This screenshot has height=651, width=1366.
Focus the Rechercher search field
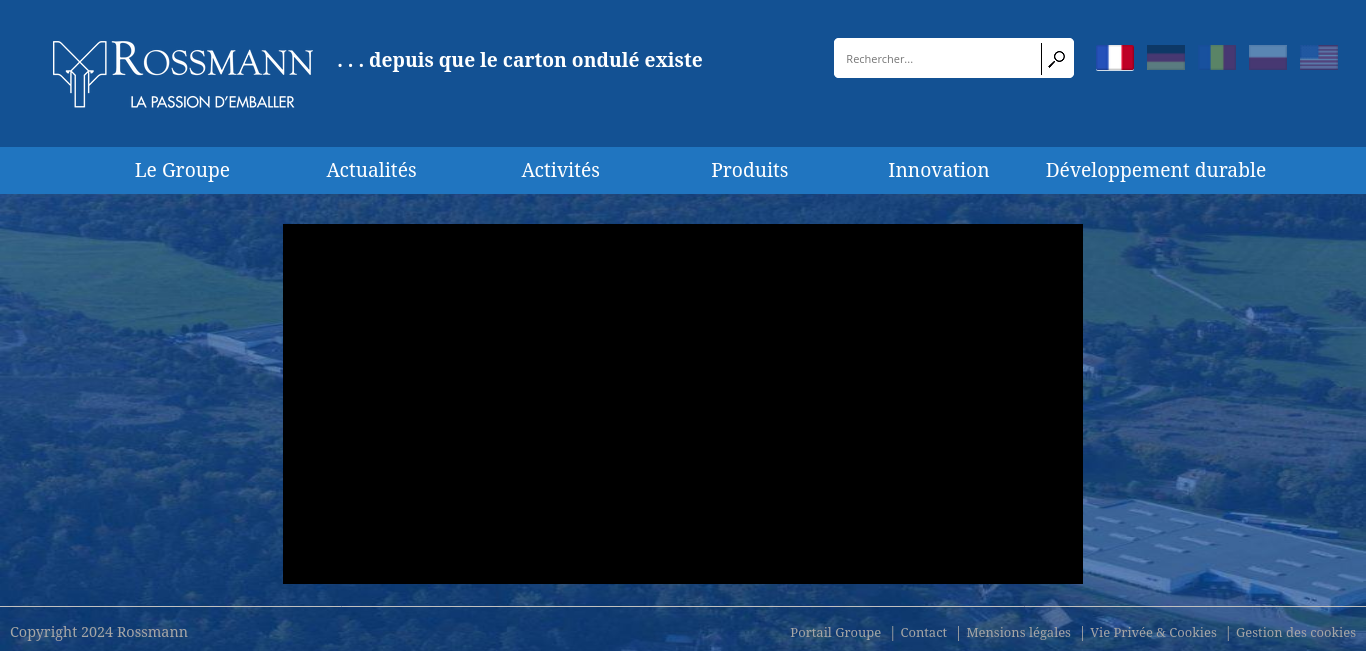pos(938,58)
